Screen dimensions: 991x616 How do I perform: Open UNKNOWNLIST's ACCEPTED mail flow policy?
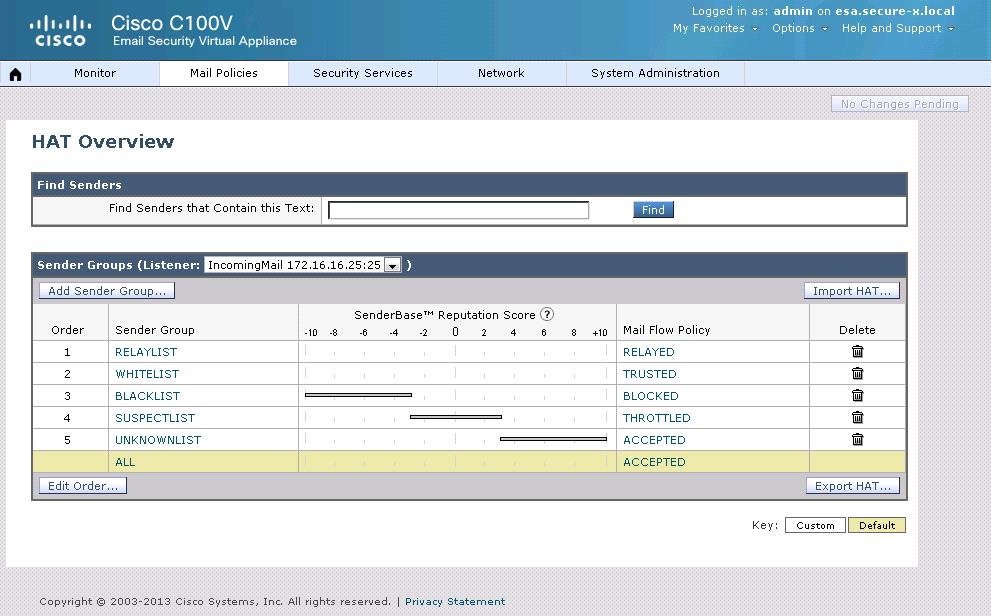(x=654, y=440)
